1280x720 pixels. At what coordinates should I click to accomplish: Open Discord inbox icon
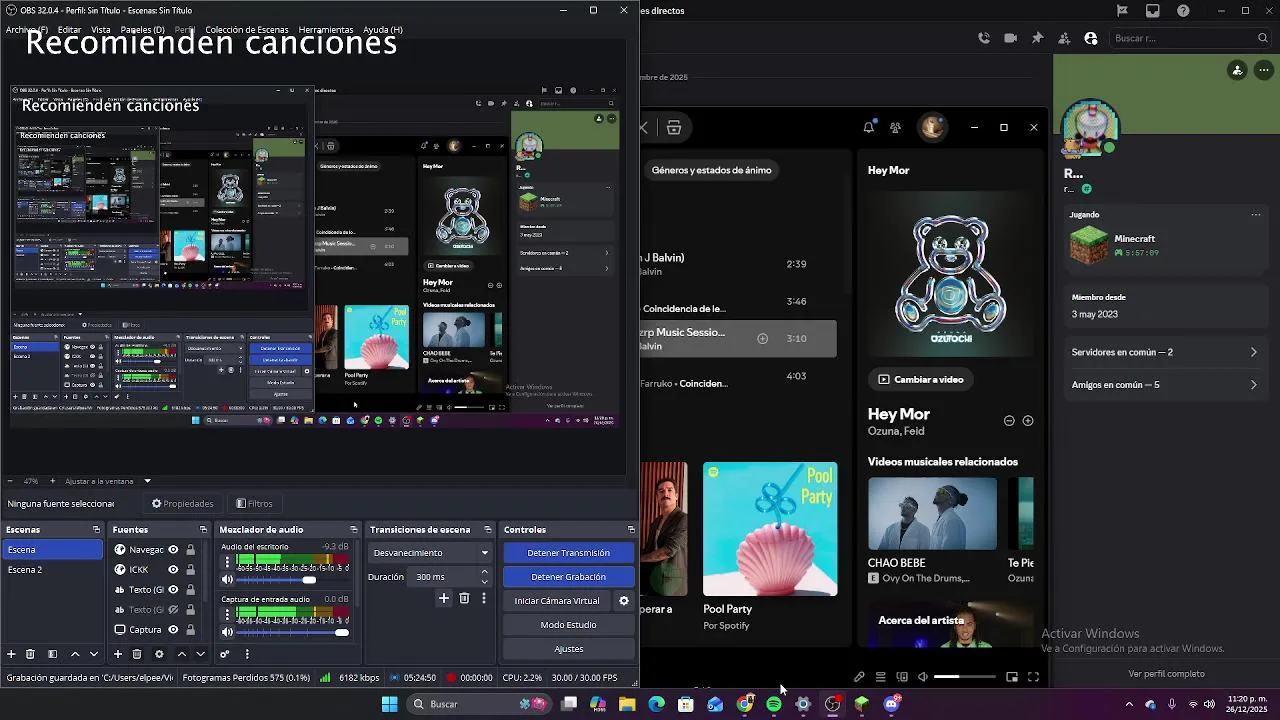pyautogui.click(x=1153, y=11)
